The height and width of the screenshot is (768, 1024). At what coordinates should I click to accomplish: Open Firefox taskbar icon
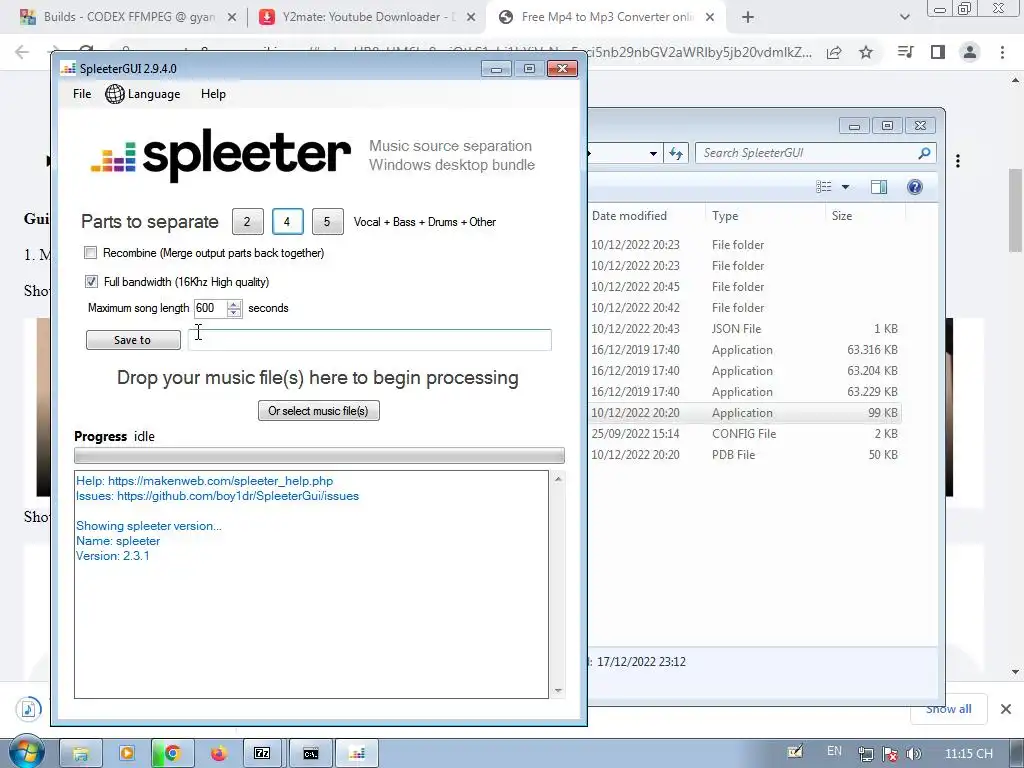(x=218, y=754)
